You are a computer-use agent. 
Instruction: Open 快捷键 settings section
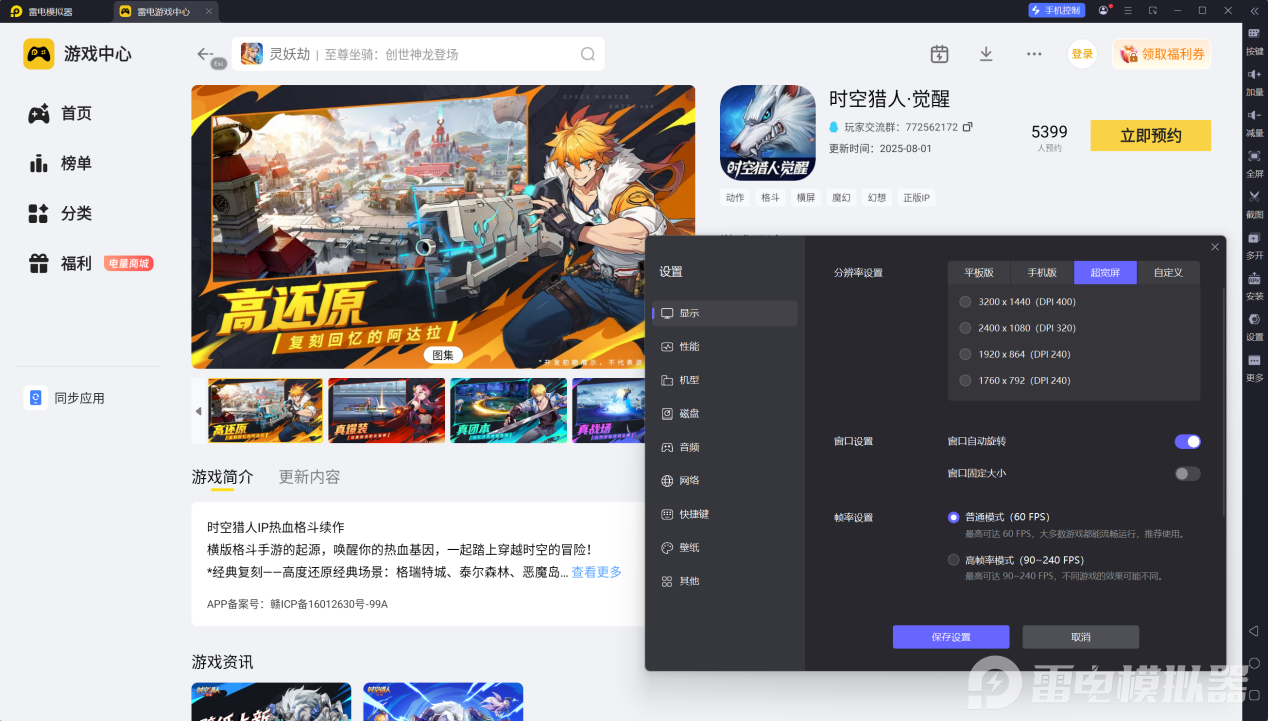pyautogui.click(x=725, y=514)
